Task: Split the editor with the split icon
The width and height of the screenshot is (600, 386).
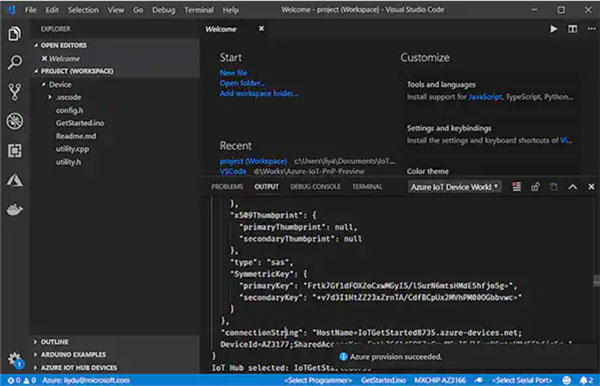Action: (x=572, y=29)
